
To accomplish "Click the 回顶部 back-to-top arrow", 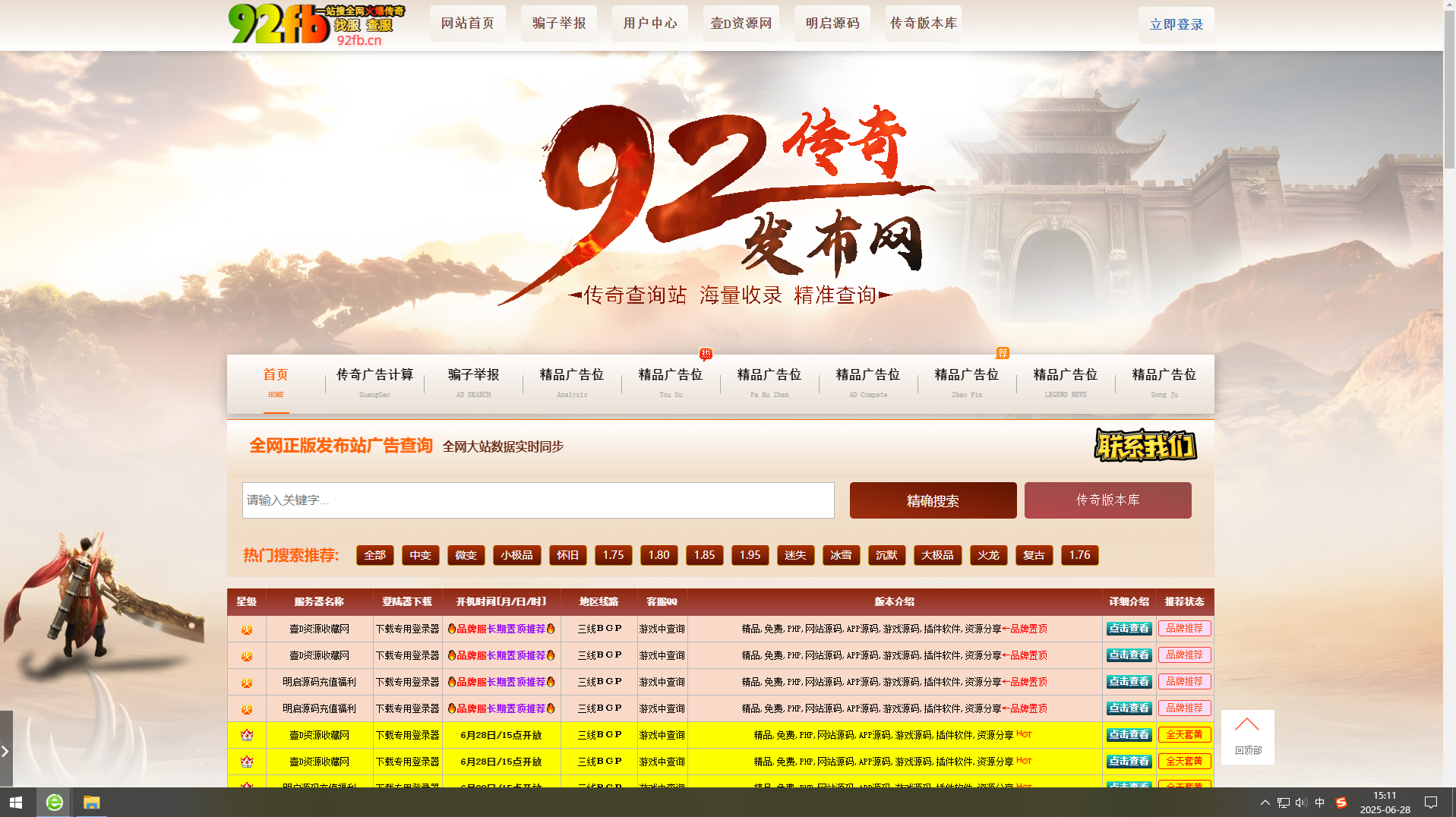I will click(x=1246, y=725).
